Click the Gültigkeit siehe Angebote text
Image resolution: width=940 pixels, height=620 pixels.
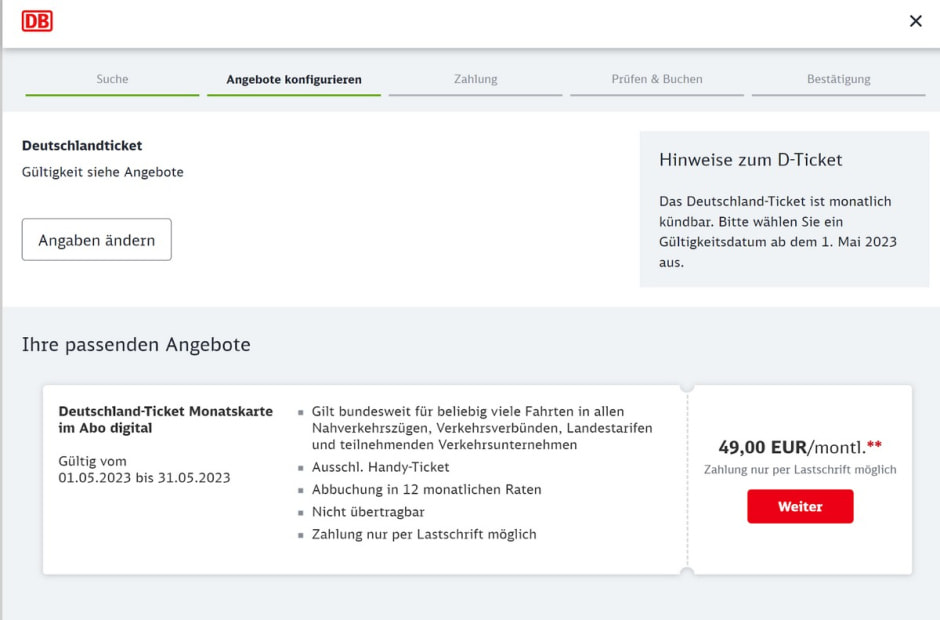pyautogui.click(x=103, y=172)
